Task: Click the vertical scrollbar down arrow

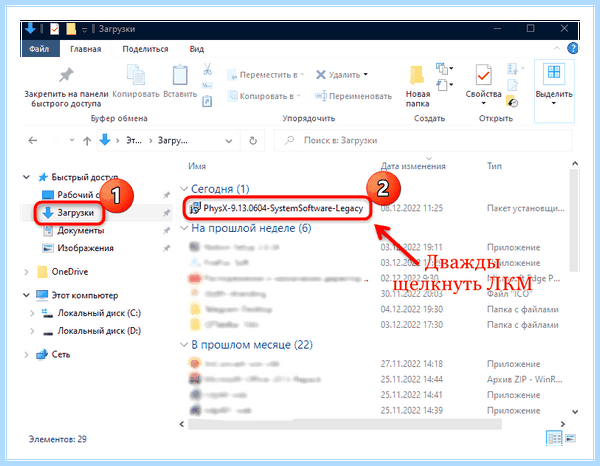Action: (x=574, y=412)
